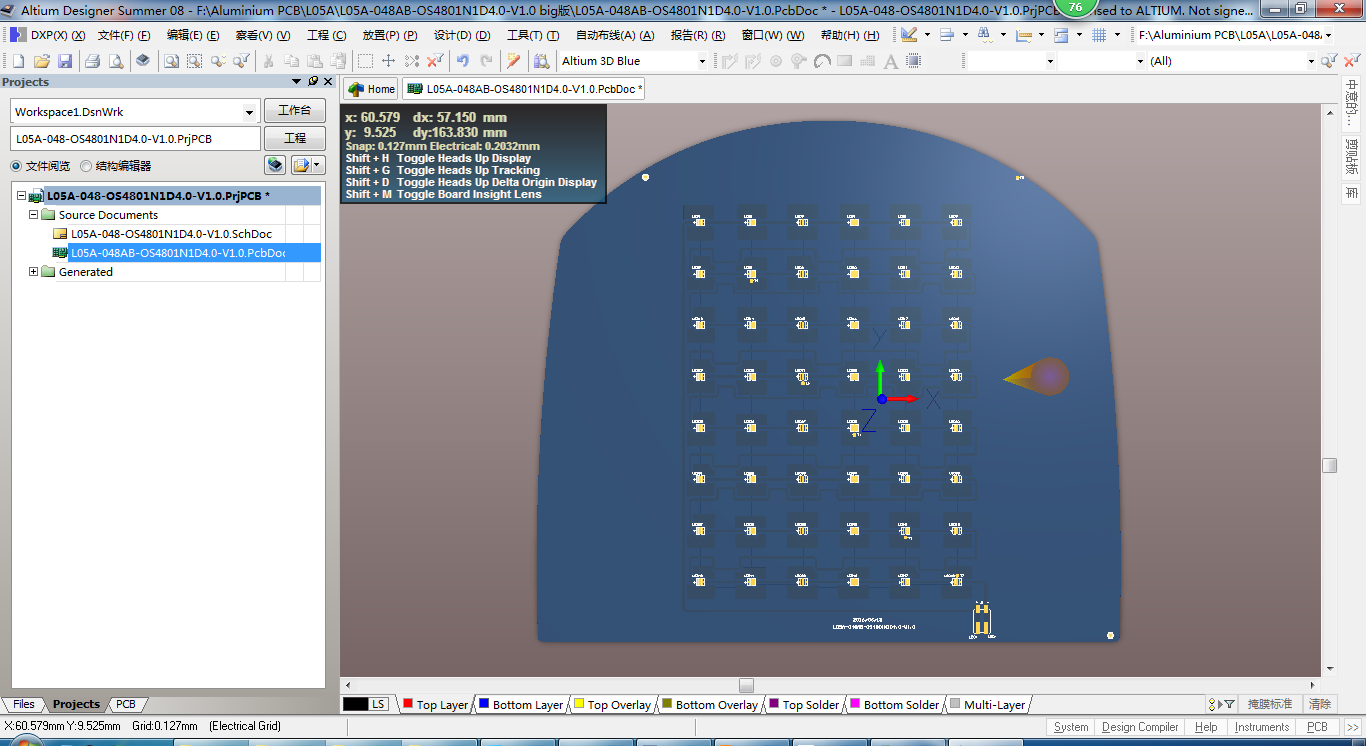Click the Print icon in toolbar
Image resolution: width=1366 pixels, height=746 pixels.
coord(93,61)
